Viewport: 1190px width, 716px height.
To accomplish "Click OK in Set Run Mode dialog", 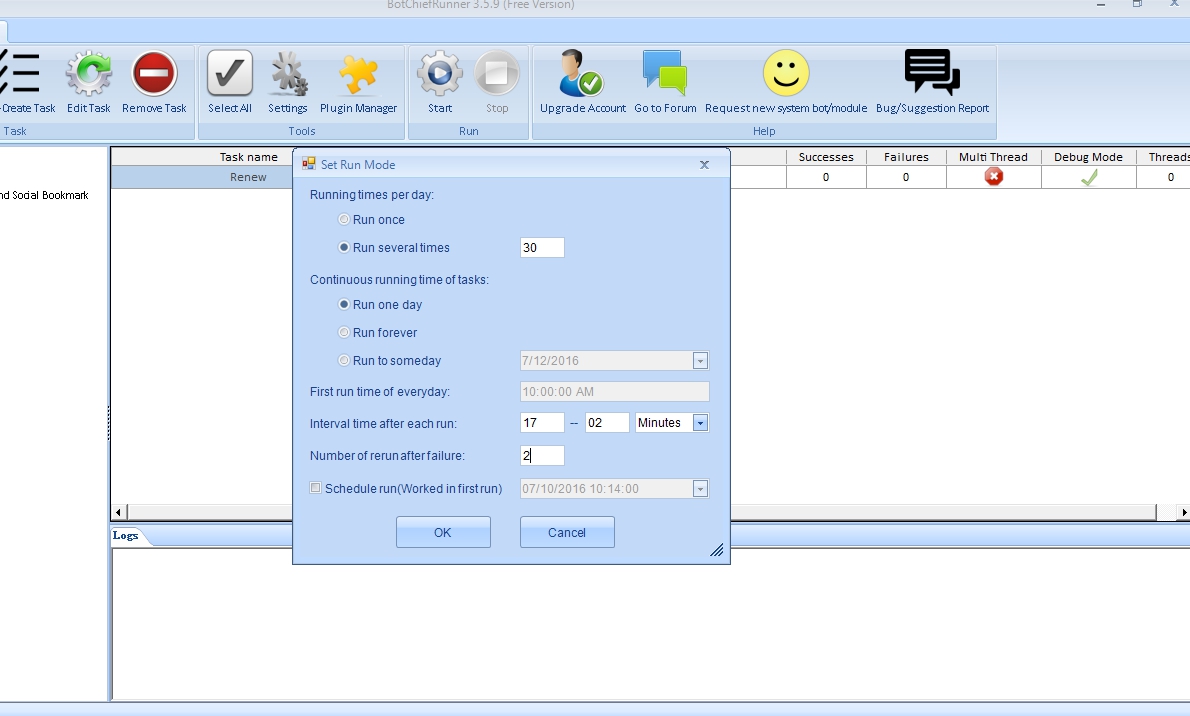I will click(x=443, y=533).
